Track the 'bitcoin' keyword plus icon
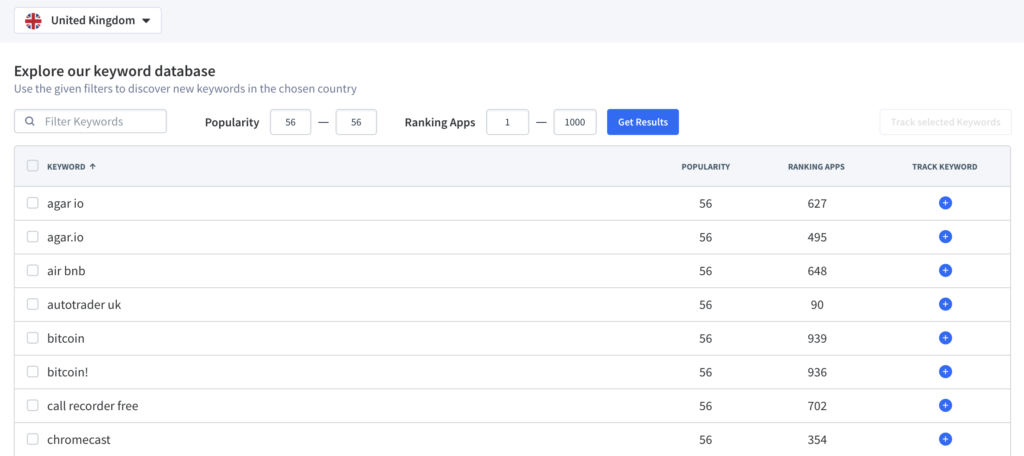The height and width of the screenshot is (456, 1024). click(x=945, y=338)
